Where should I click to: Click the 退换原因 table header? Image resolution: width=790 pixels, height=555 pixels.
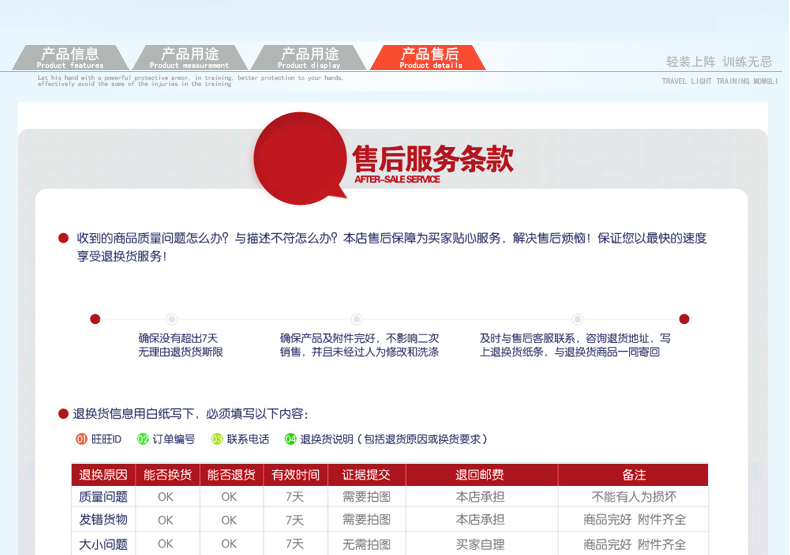pos(103,475)
